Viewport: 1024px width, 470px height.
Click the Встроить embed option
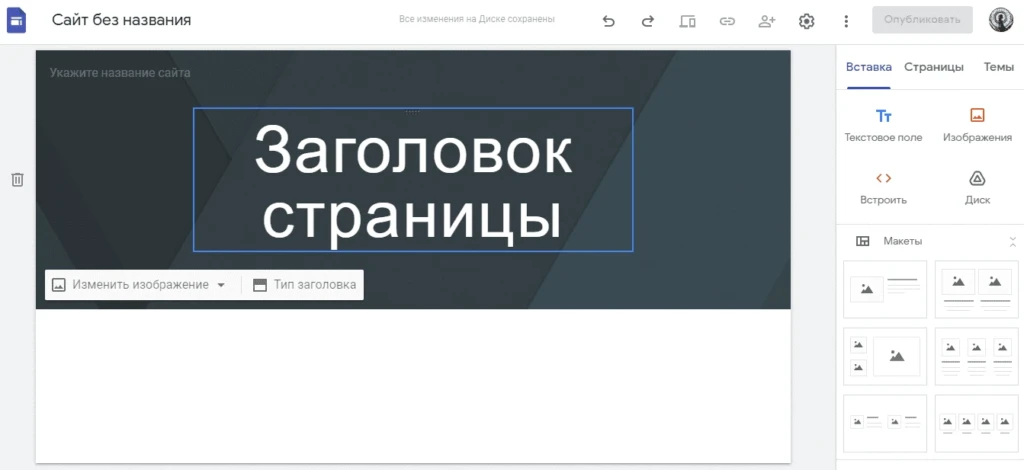(x=884, y=188)
